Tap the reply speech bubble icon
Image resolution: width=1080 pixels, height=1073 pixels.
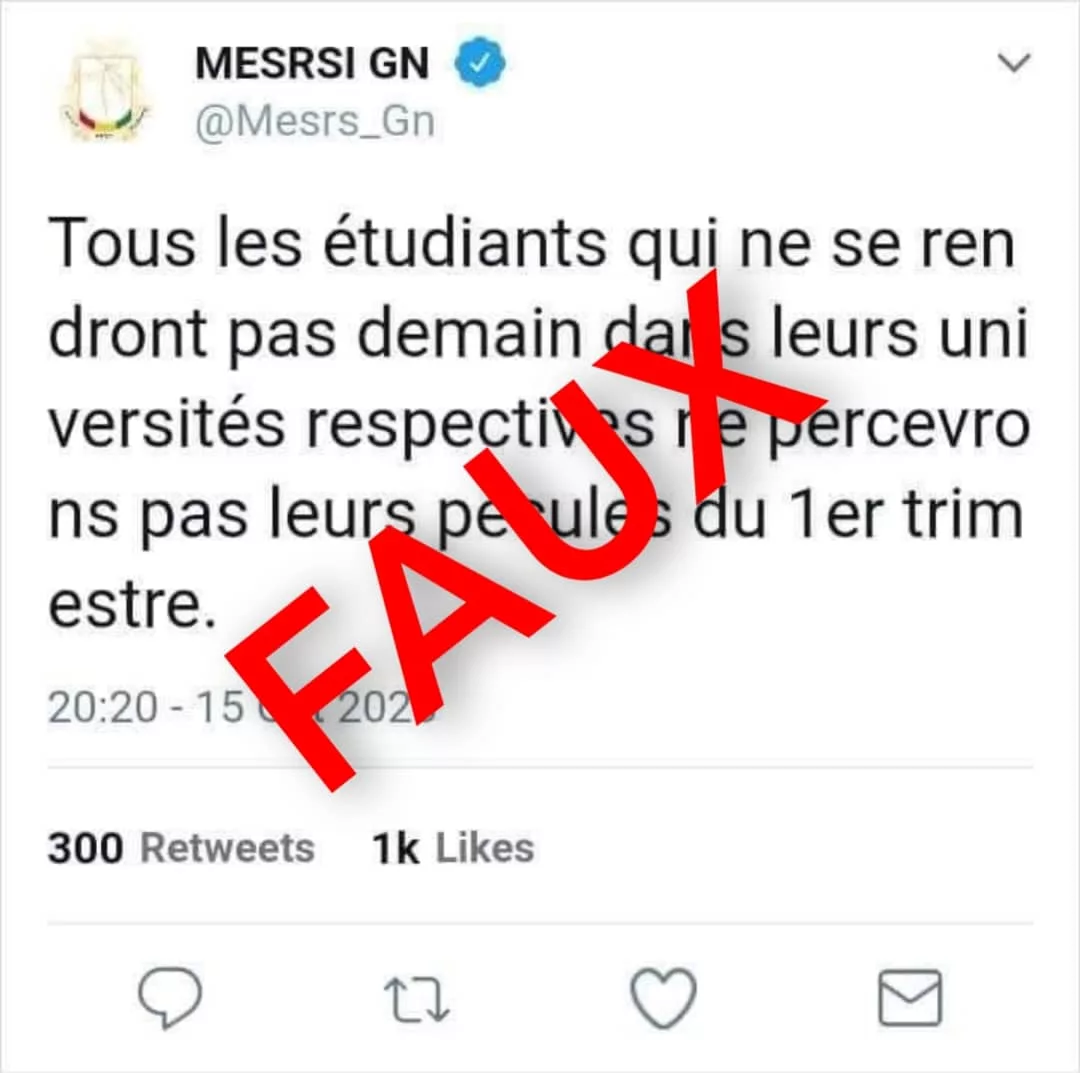click(170, 997)
